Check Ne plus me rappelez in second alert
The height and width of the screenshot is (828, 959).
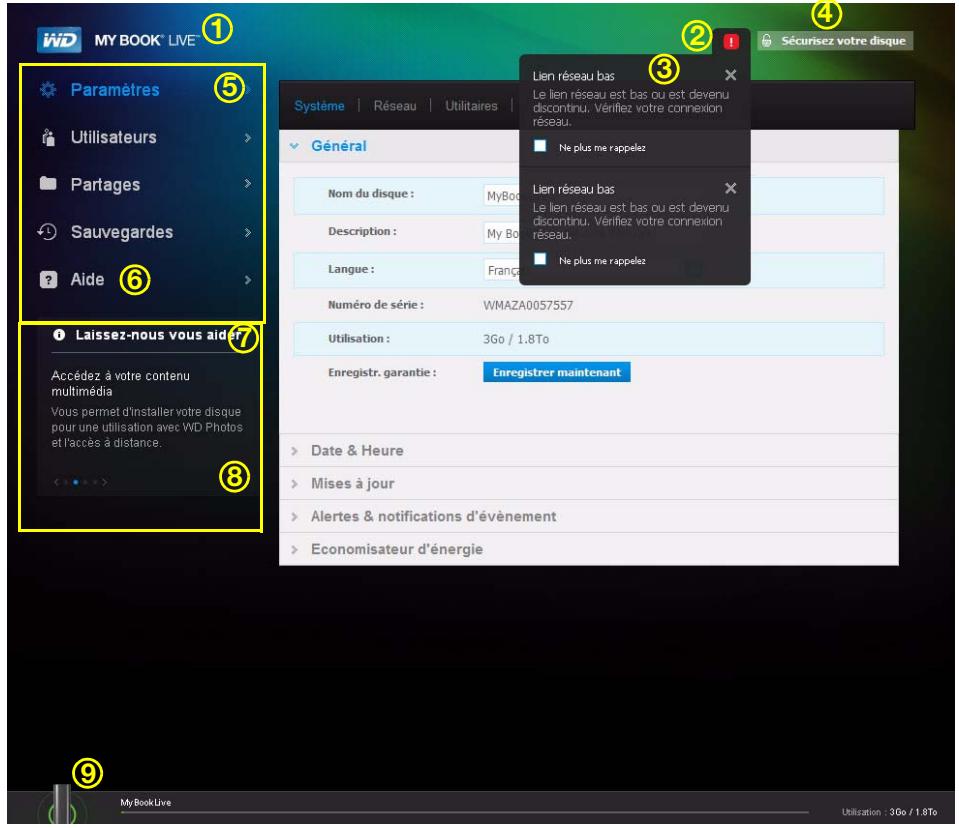click(540, 259)
